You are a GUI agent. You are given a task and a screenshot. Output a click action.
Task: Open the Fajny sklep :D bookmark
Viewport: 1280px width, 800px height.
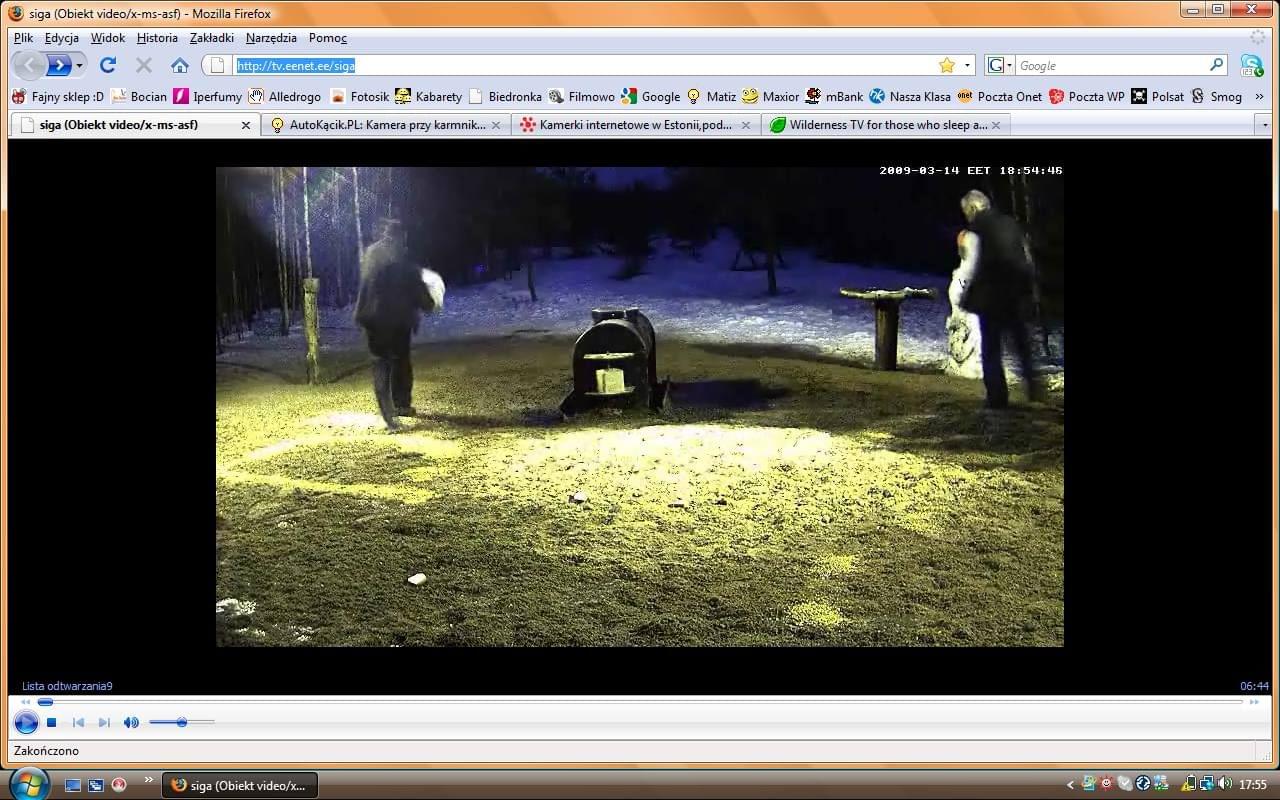coord(58,97)
